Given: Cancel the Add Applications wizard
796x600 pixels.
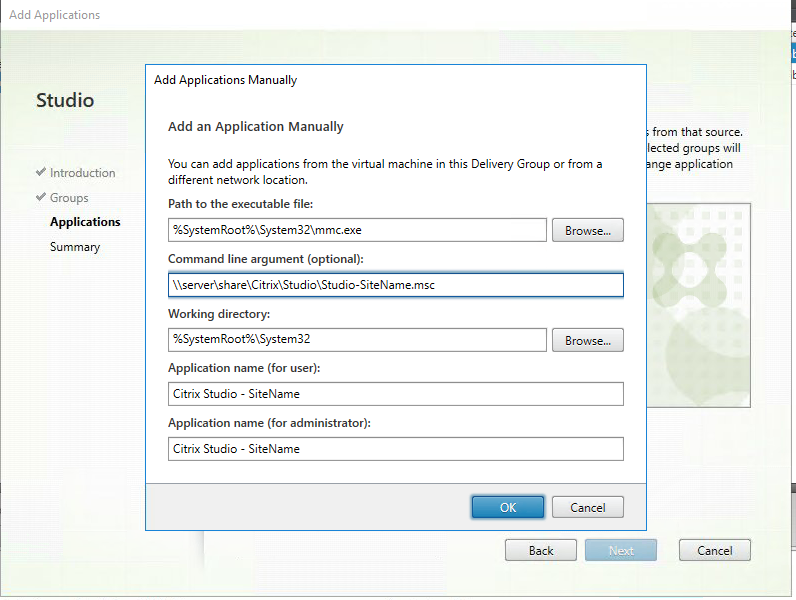Looking at the screenshot, I should [714, 550].
